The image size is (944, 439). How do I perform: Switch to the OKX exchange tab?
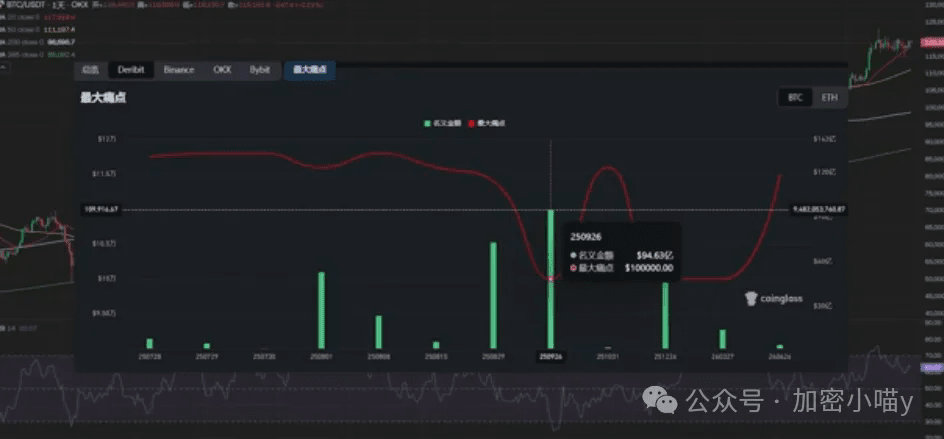tap(222, 70)
